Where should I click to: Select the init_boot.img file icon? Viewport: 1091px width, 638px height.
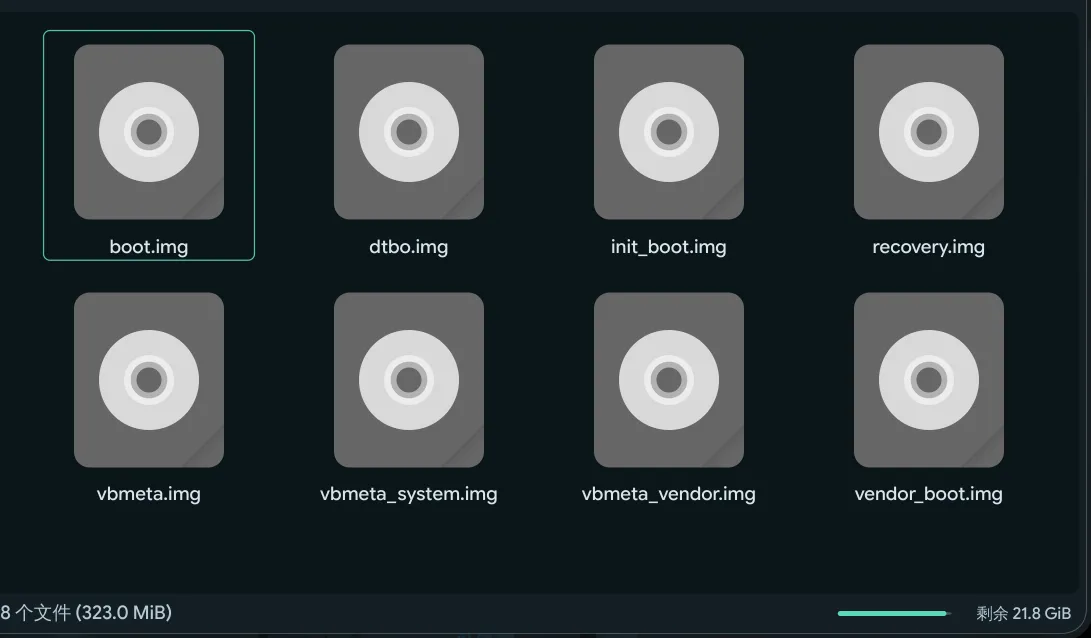click(x=668, y=132)
